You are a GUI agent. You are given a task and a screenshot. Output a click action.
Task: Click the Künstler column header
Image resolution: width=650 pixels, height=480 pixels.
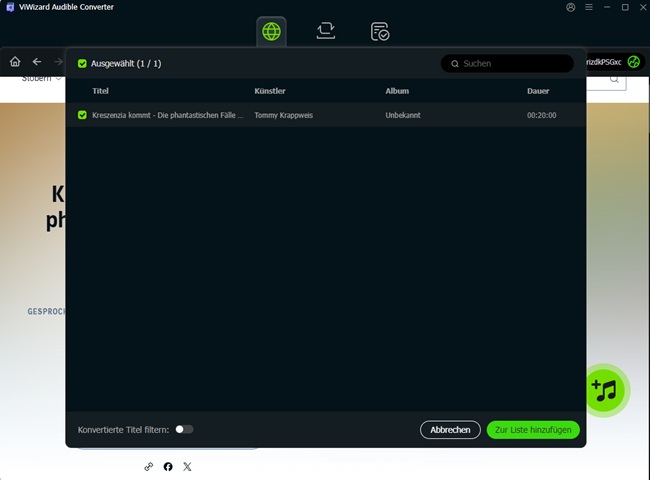(x=270, y=91)
